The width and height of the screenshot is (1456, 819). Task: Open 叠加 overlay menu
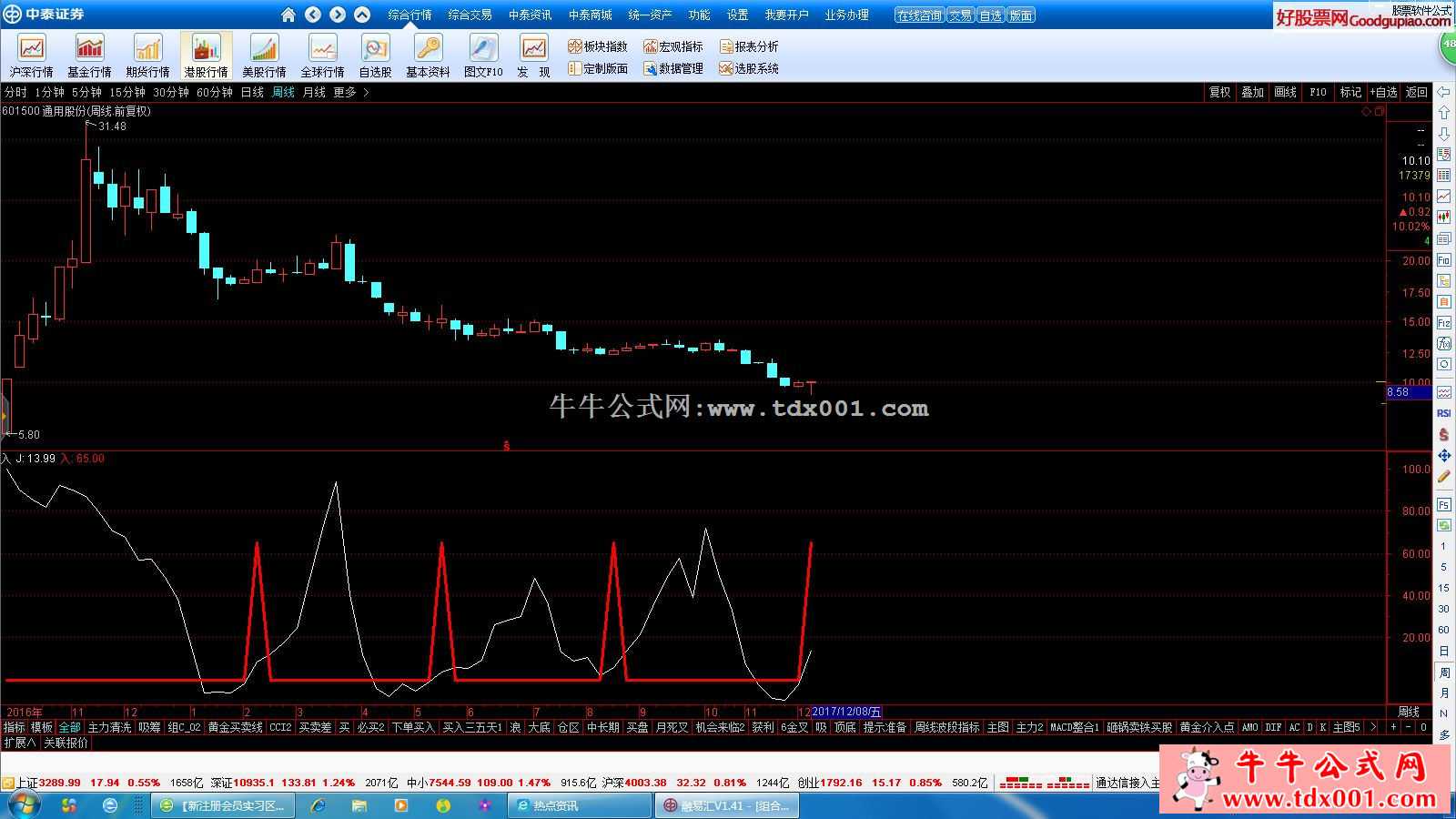[1253, 92]
